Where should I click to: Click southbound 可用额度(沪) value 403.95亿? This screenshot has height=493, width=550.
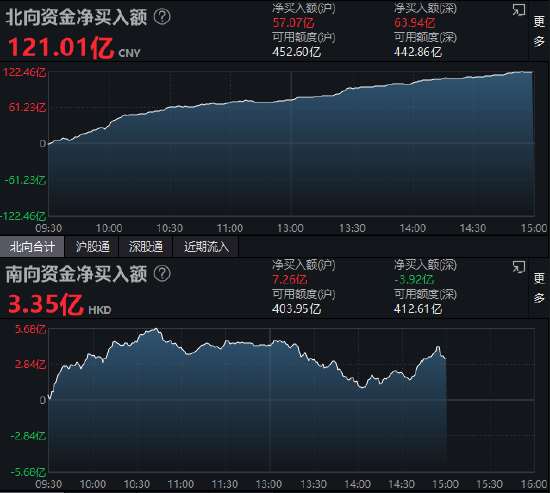[x=296, y=309]
